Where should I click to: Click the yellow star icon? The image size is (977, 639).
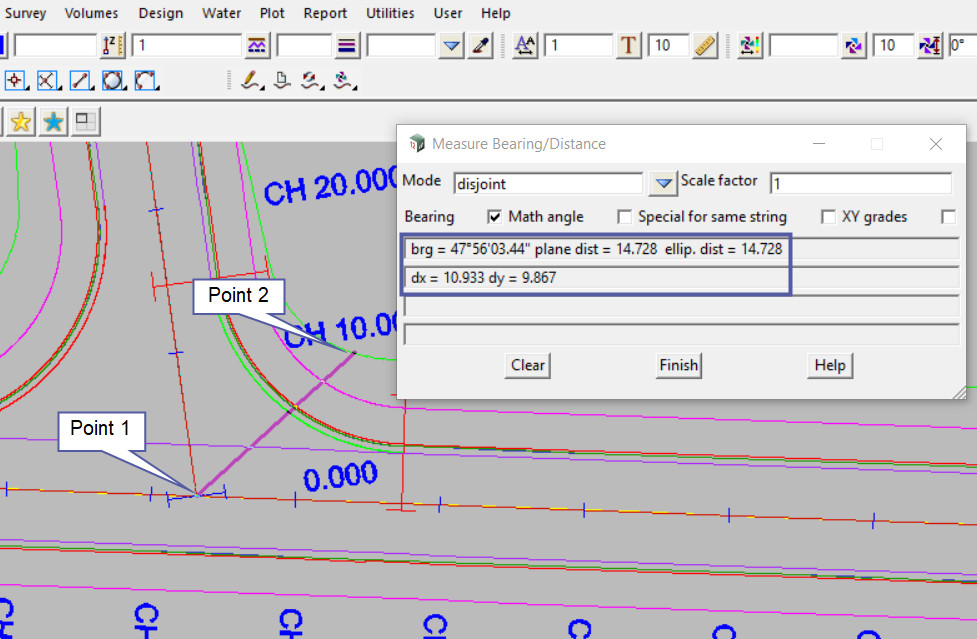[20, 122]
